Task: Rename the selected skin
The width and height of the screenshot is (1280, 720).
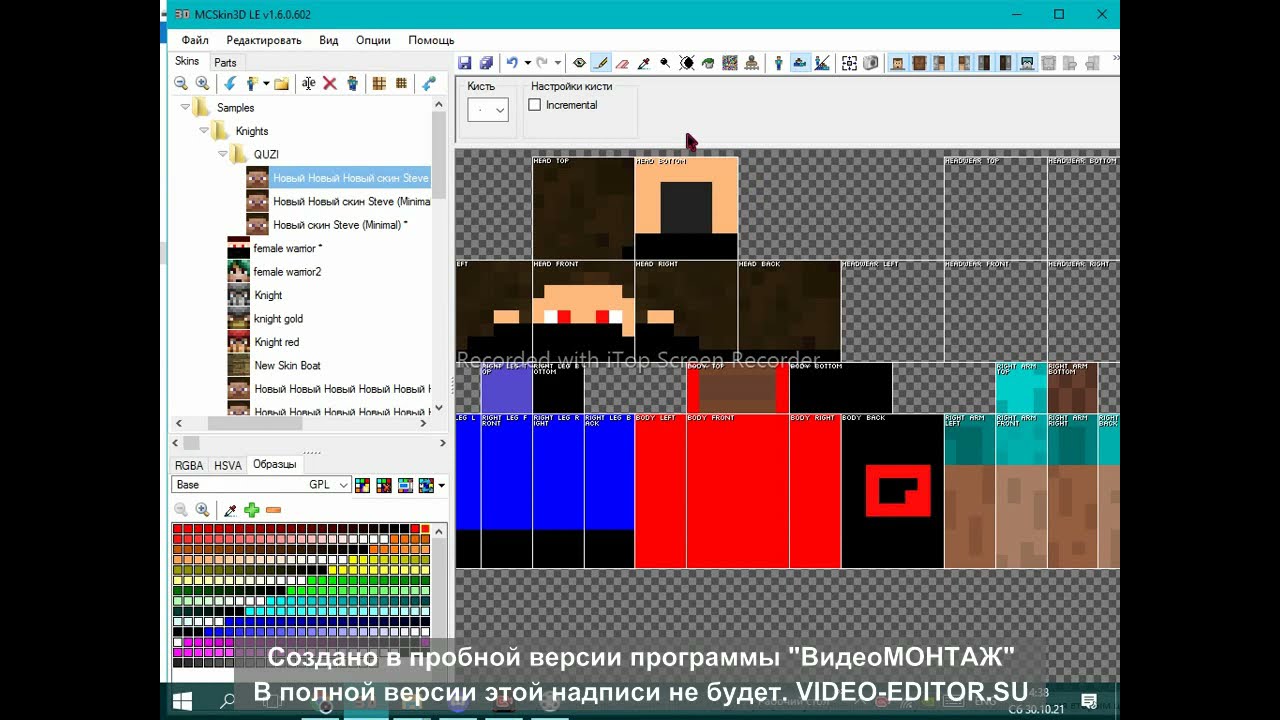Action: 309,84
